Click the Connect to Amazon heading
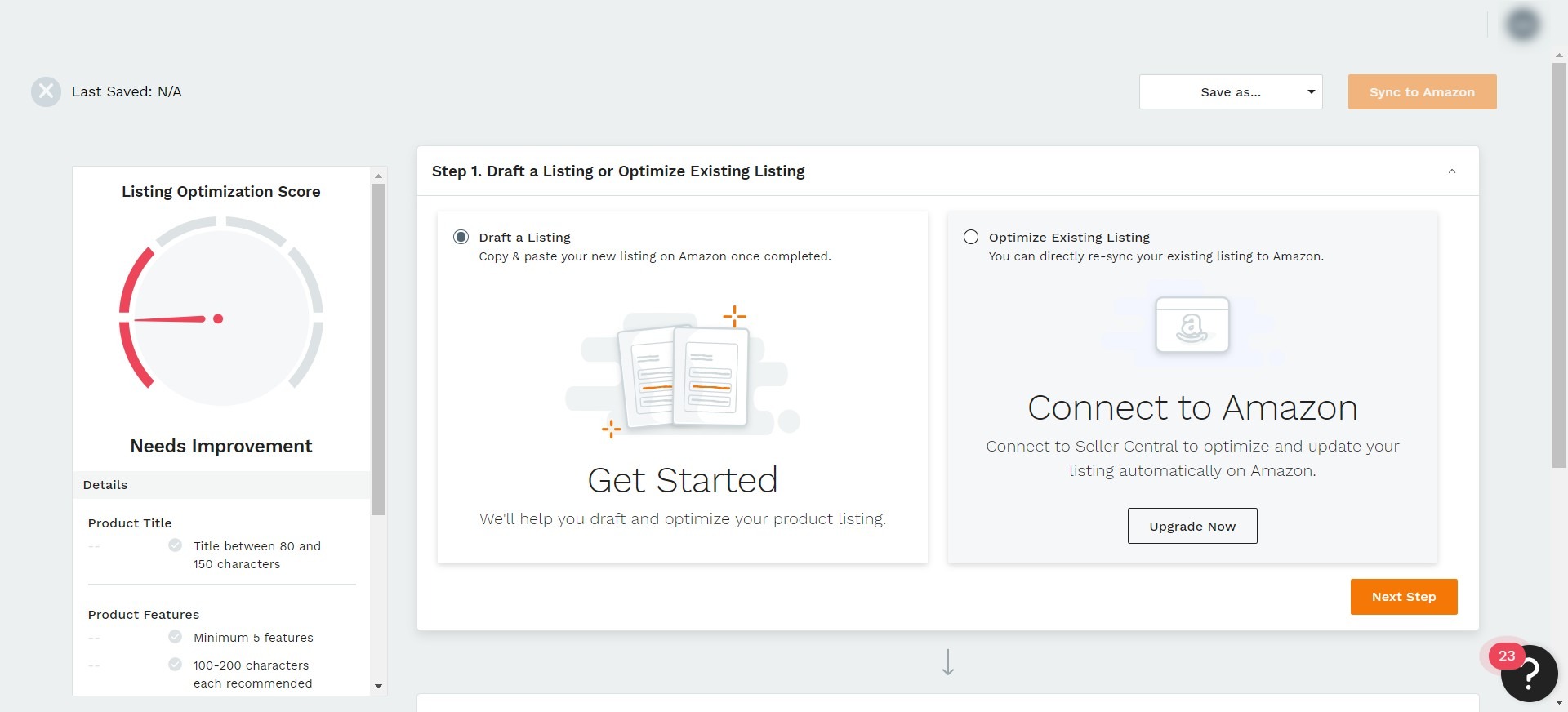Screen dimensions: 1568x712 coord(1192,407)
